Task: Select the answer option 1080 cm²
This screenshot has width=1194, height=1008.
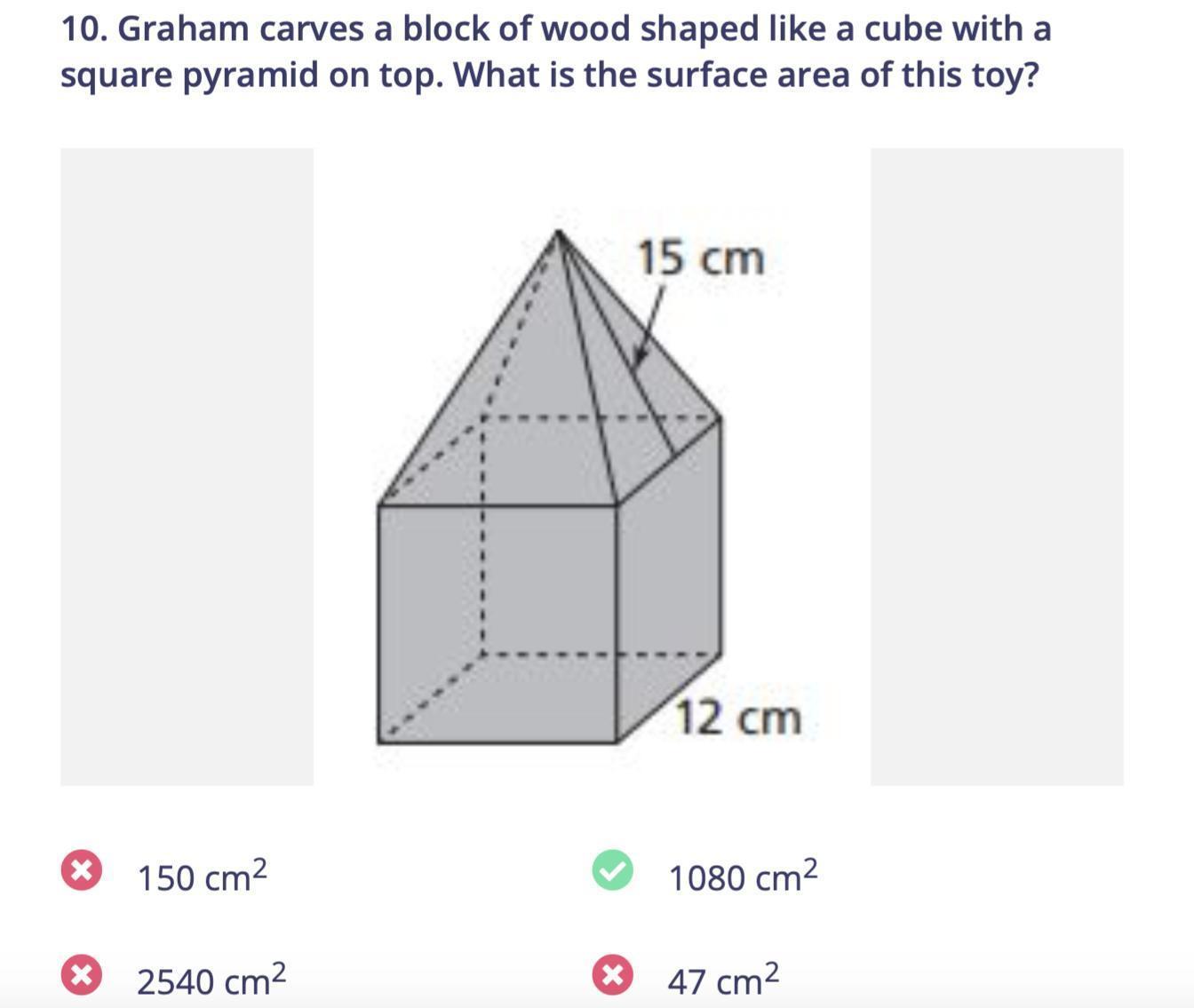Action: 743,876
